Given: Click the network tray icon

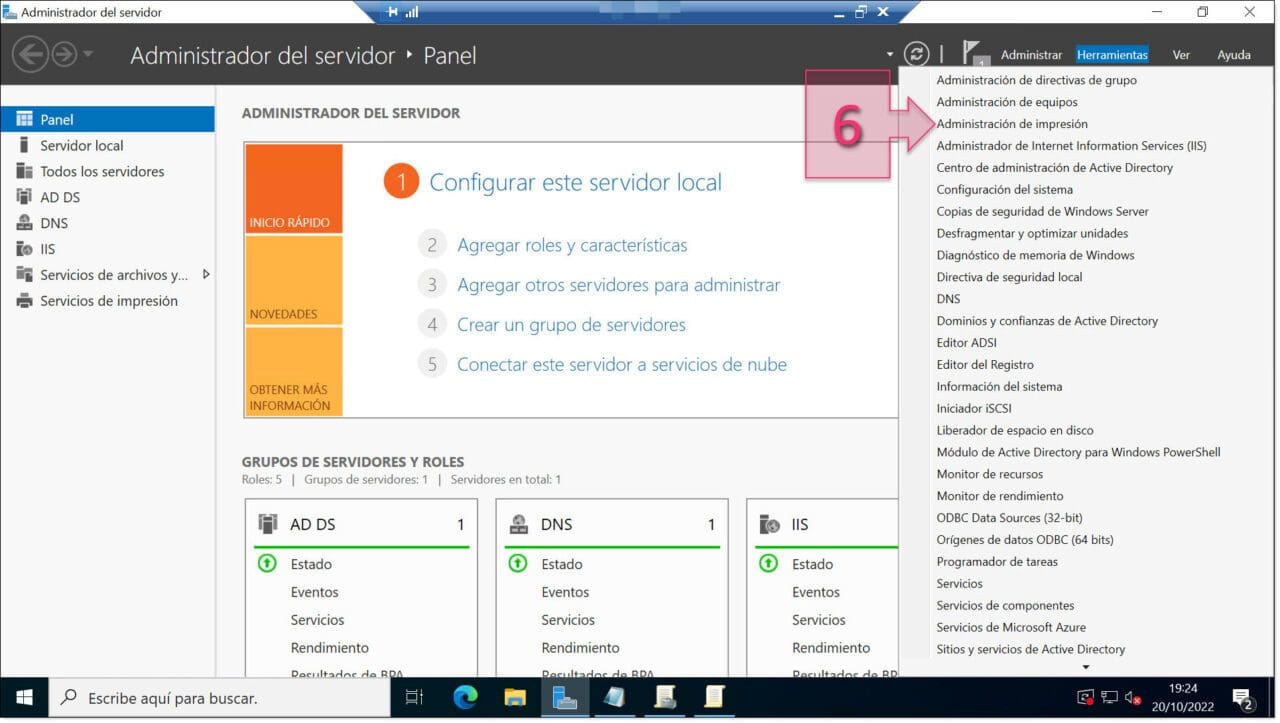Looking at the screenshot, I should point(1109,698).
